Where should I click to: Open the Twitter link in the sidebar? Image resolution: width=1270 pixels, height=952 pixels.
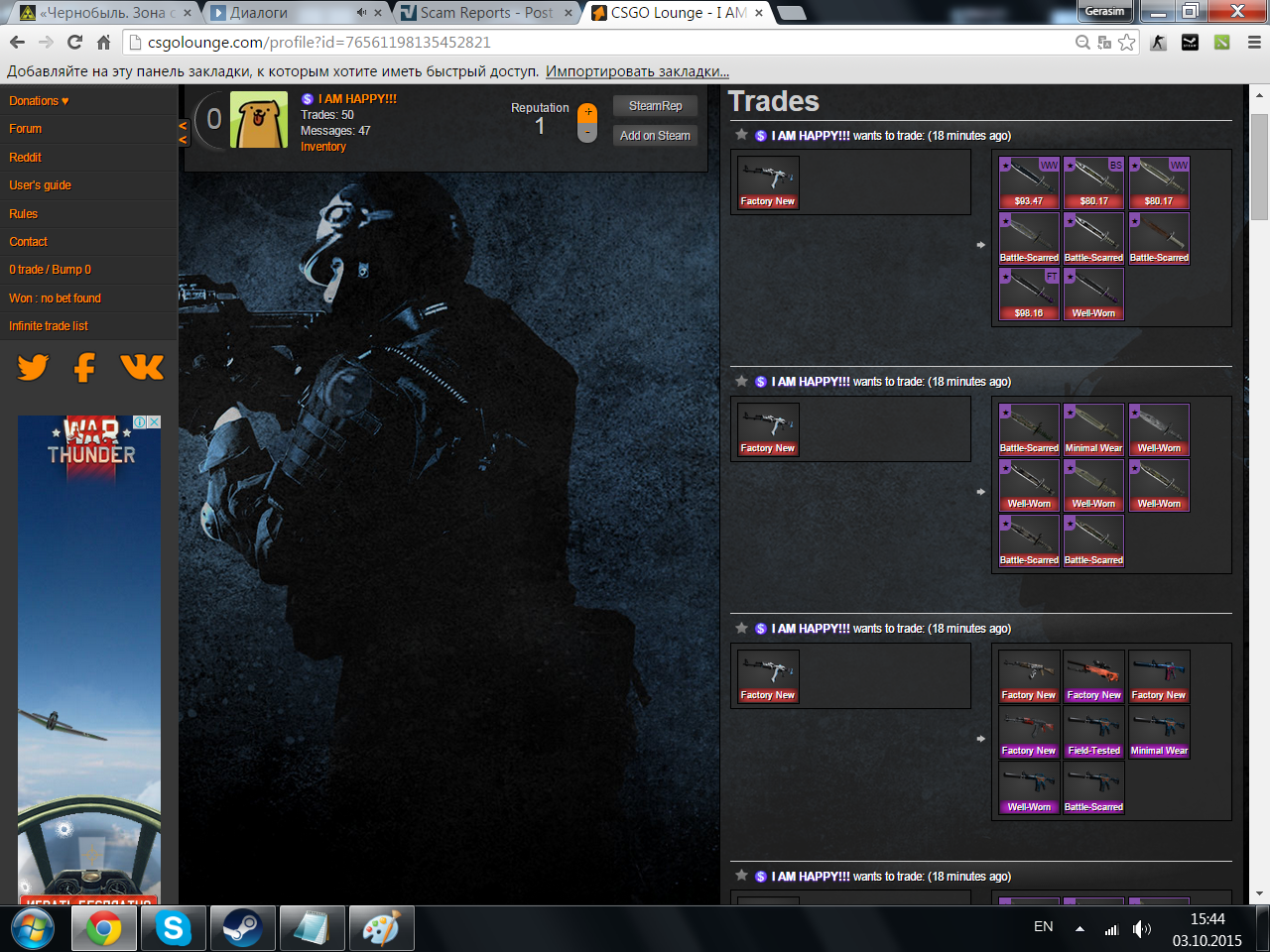[x=33, y=368]
